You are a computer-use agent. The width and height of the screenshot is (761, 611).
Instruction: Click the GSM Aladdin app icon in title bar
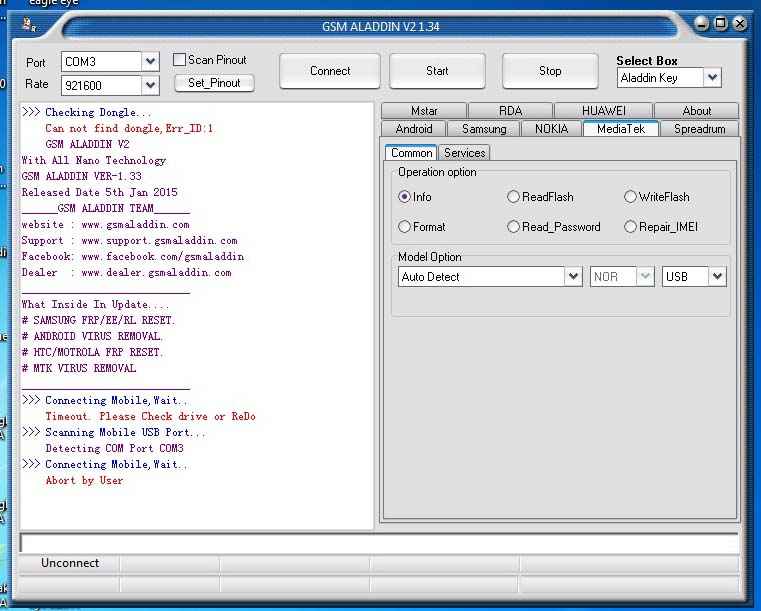pos(30,24)
